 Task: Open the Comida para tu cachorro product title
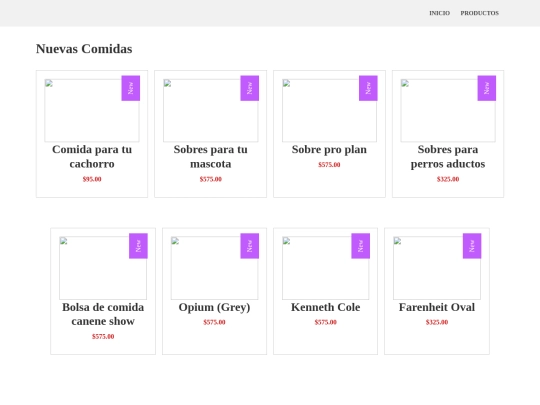click(92, 157)
